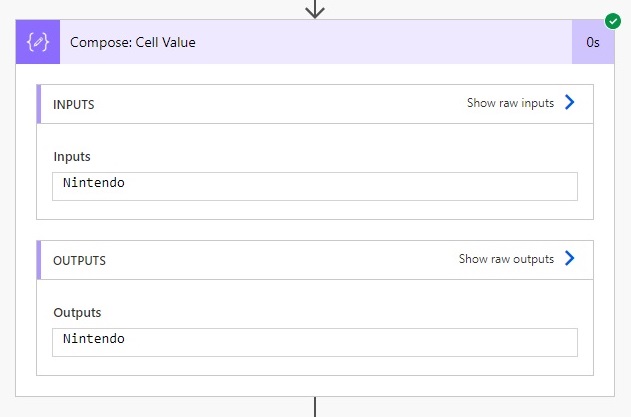Click the Show raw inputs chevron arrow
The width and height of the screenshot is (631, 417).
tap(569, 102)
